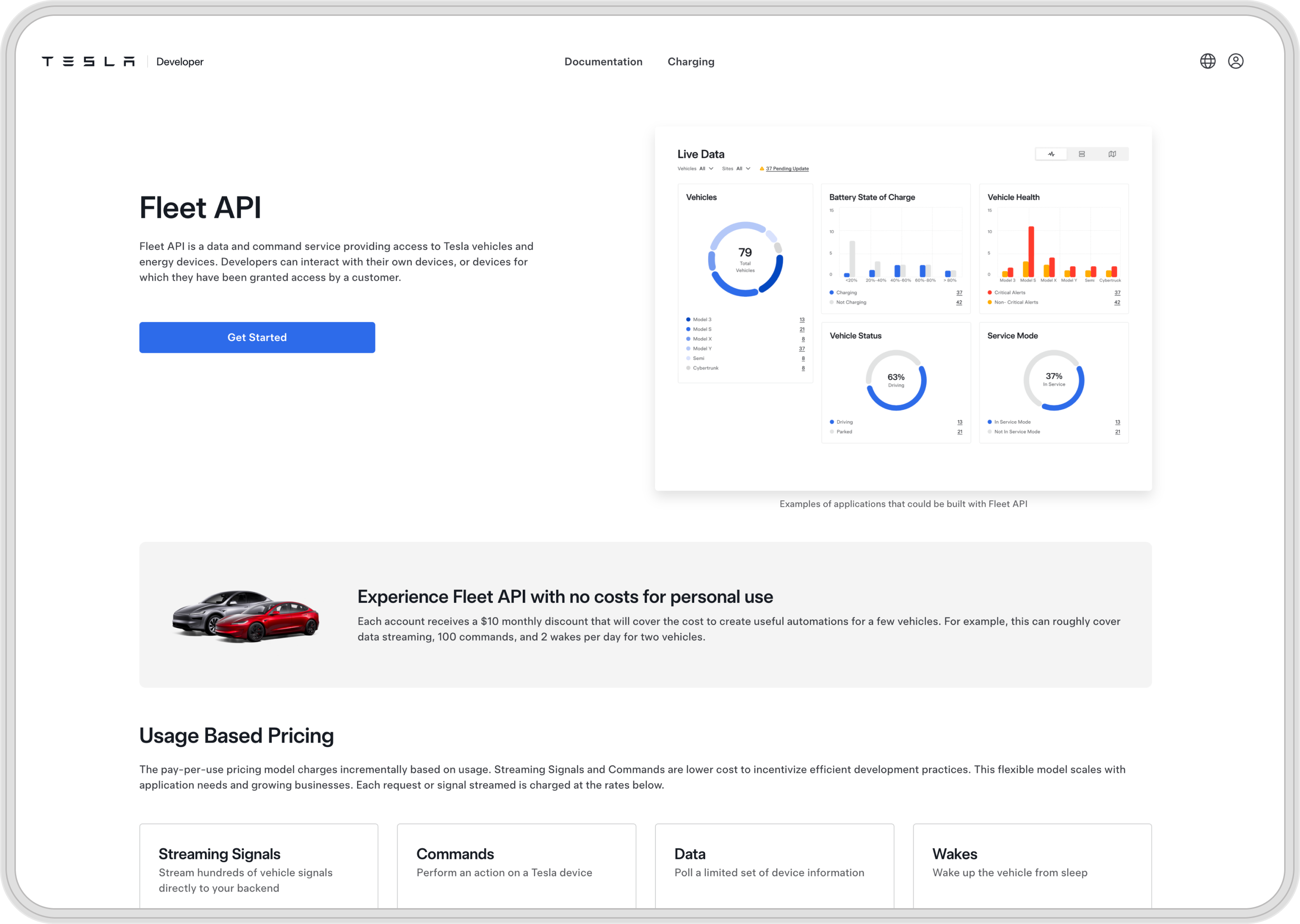1300x924 pixels.
Task: Click the Driving count 13
Action: click(960, 422)
